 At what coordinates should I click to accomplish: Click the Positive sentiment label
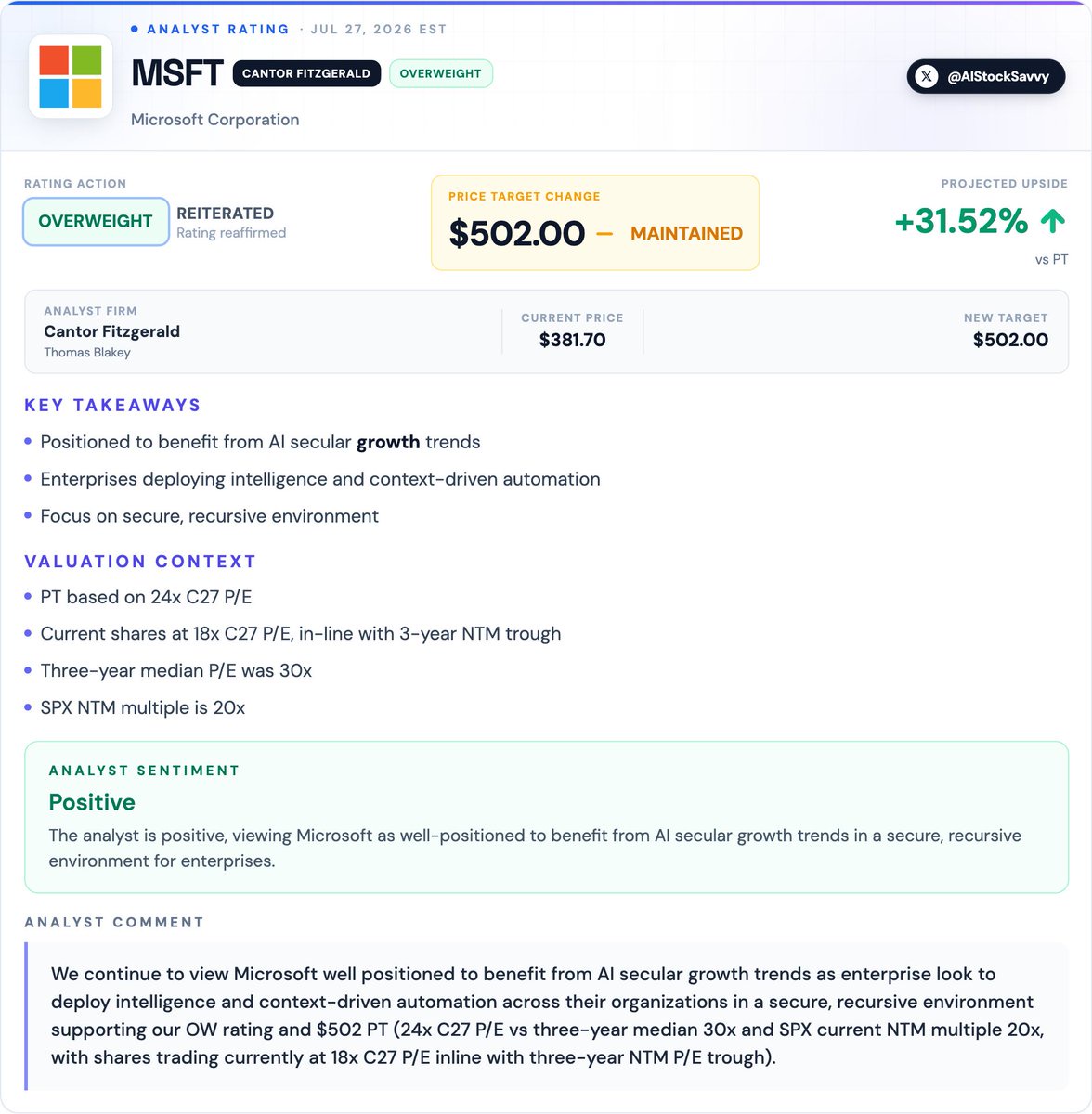(92, 802)
